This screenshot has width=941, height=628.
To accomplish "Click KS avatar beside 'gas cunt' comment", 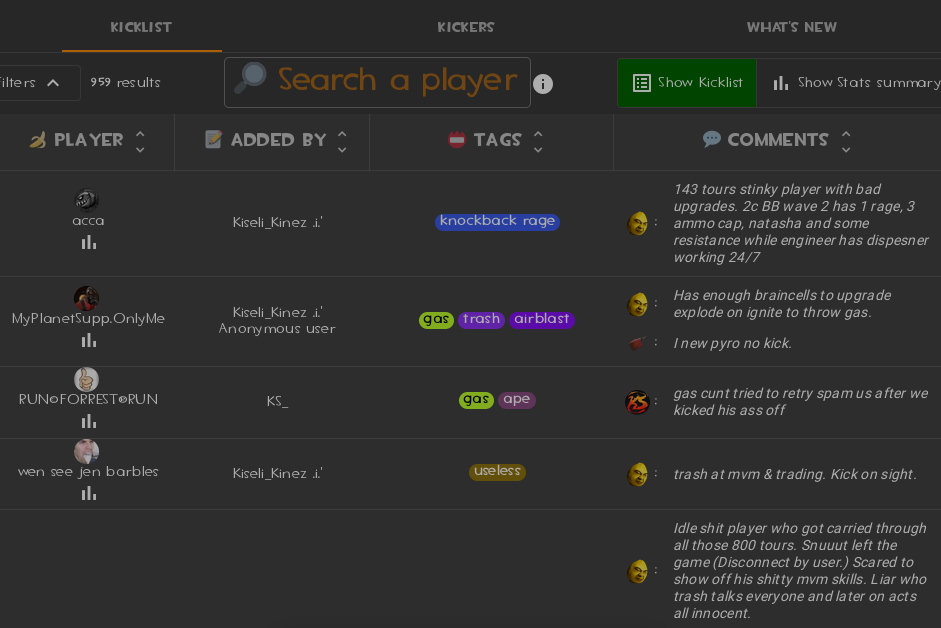I will point(637,402).
